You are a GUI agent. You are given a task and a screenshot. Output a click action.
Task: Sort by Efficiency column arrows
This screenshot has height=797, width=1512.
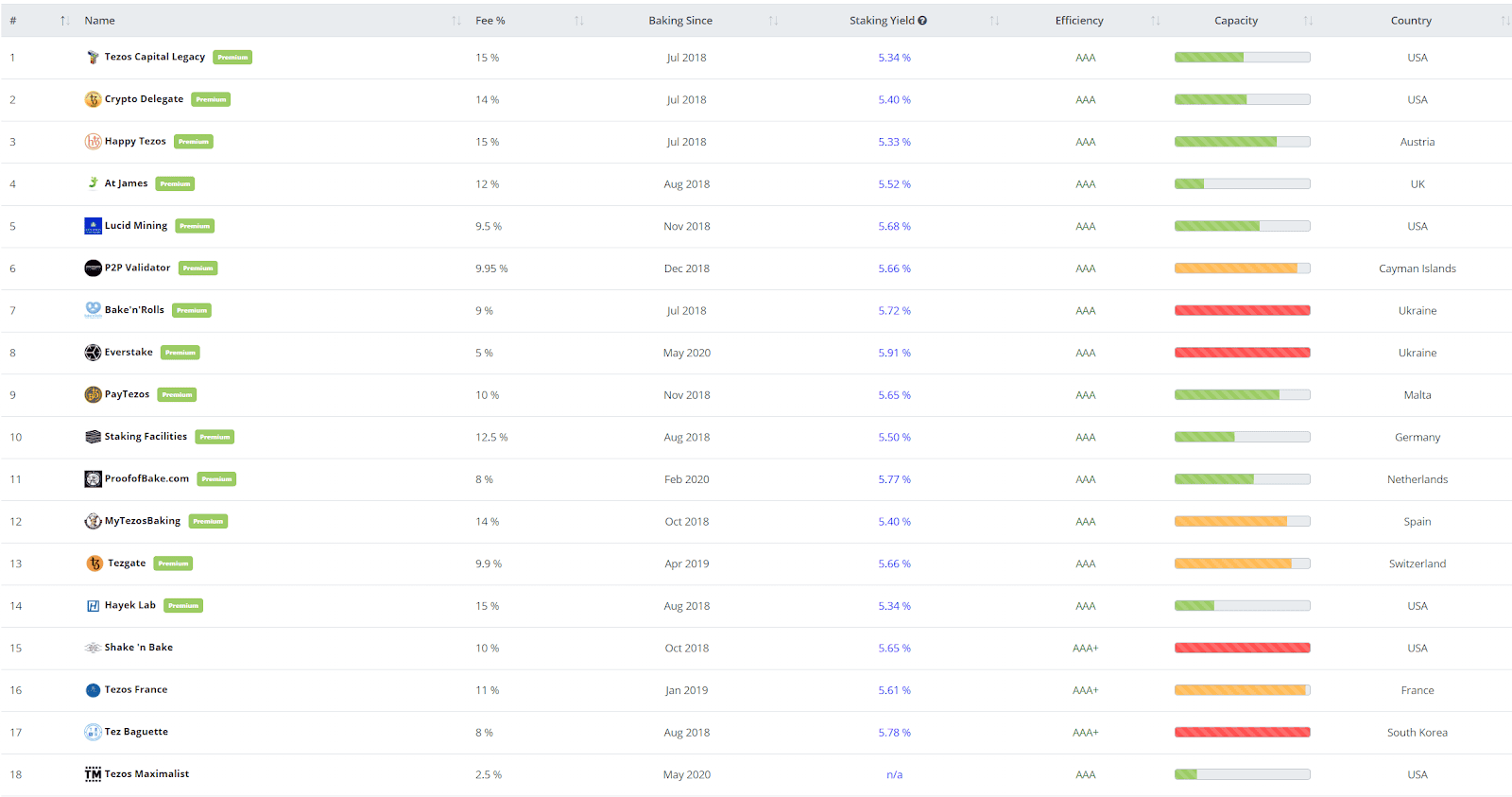click(1155, 21)
